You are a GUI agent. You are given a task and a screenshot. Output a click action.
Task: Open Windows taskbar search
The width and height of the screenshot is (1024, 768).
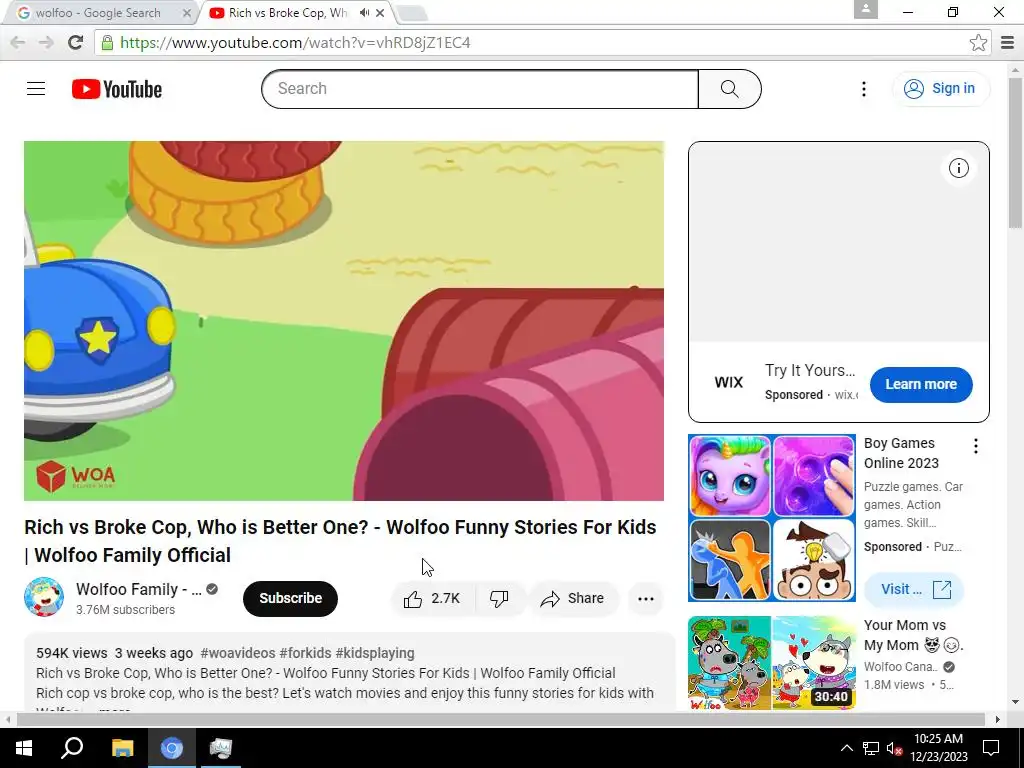pyautogui.click(x=72, y=748)
